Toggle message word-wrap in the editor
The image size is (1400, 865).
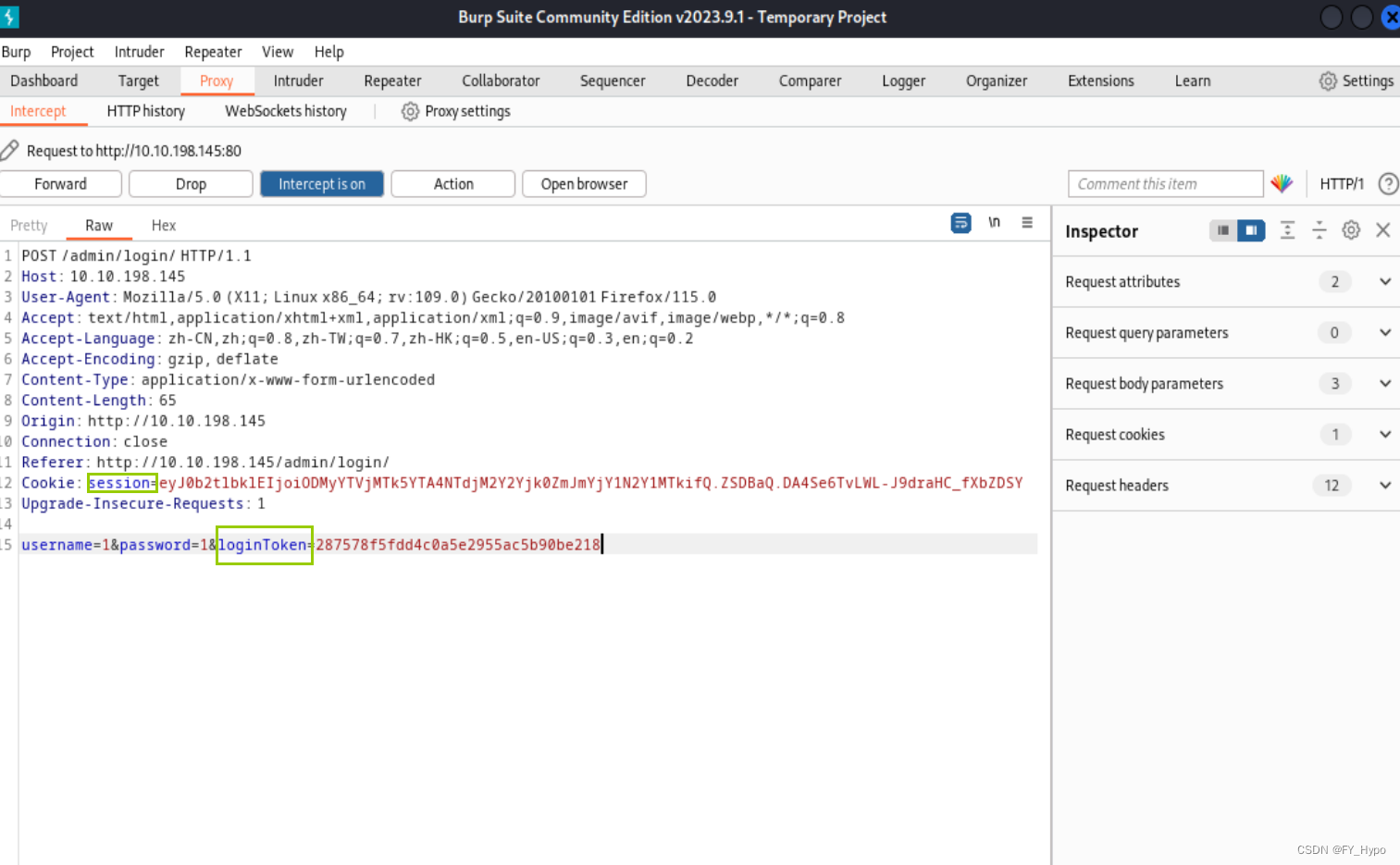coord(961,223)
